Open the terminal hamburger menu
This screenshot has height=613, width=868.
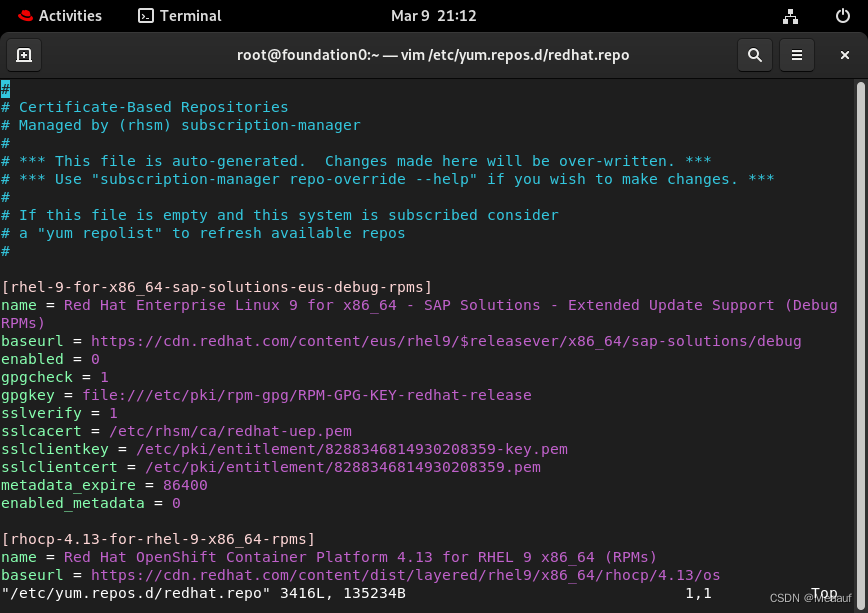[x=797, y=55]
